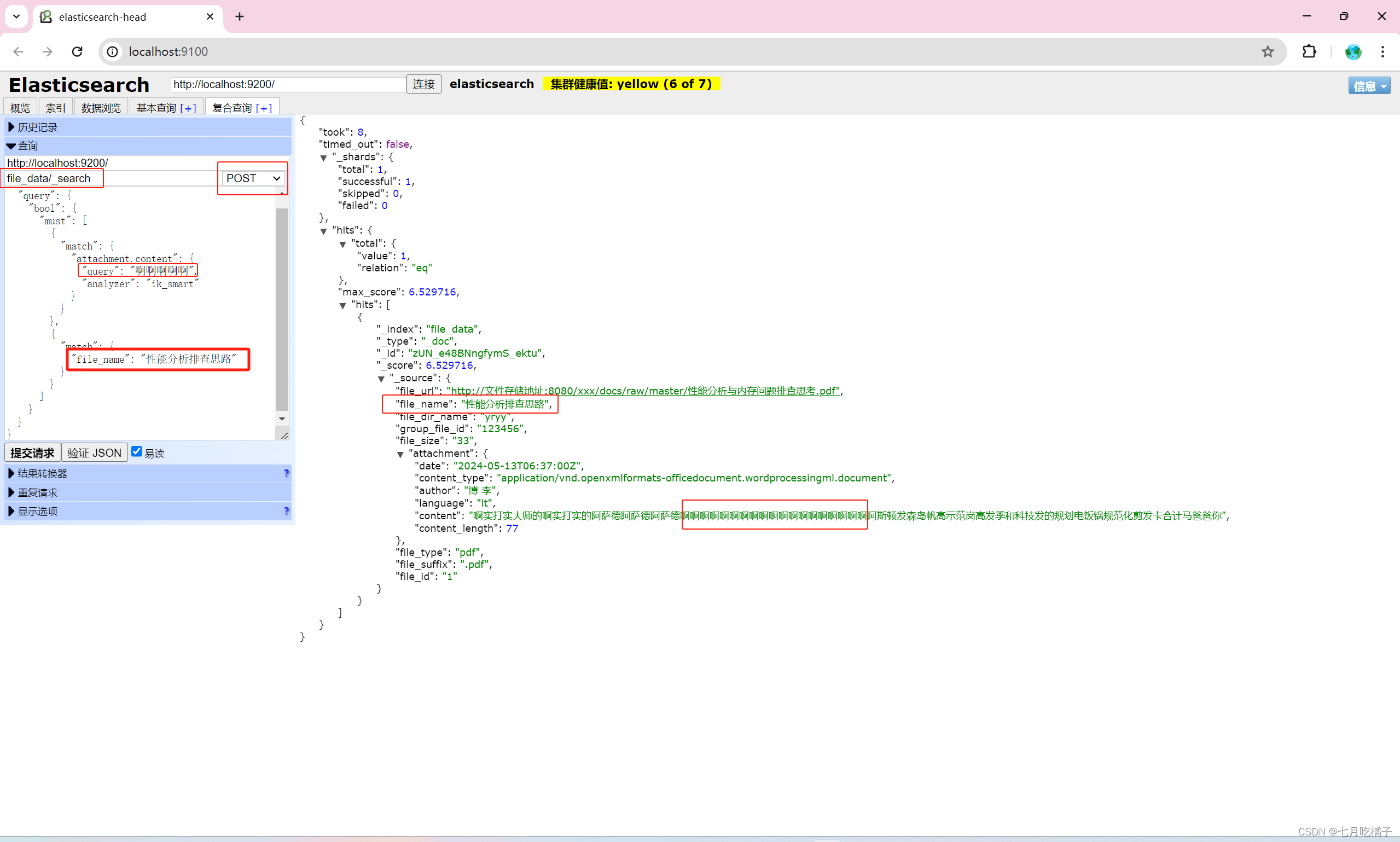Click the query editor resize grip
The height and width of the screenshot is (842, 1400).
(x=285, y=435)
